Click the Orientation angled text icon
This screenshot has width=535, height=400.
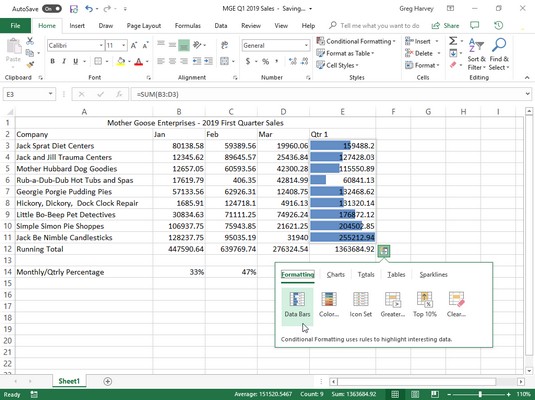197,45
